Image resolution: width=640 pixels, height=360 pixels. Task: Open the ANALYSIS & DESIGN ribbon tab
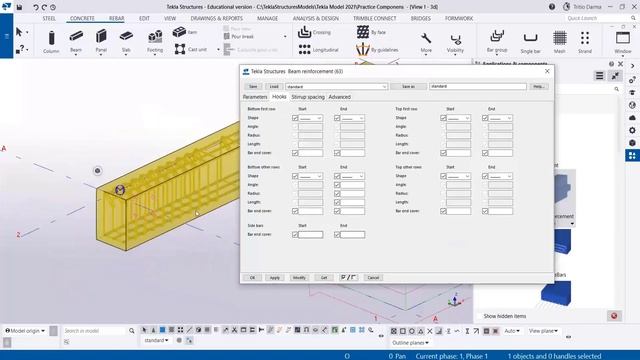[316, 18]
